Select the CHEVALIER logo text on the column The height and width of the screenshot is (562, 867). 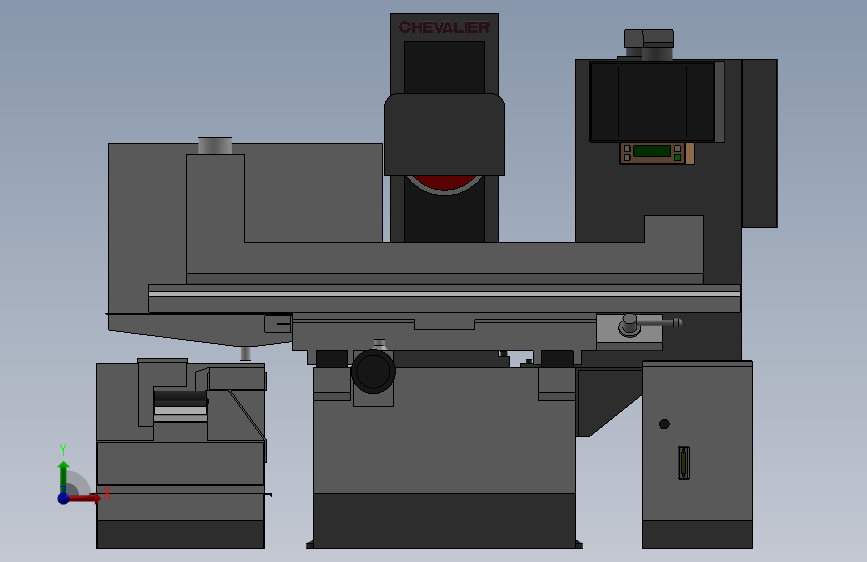coord(445,27)
